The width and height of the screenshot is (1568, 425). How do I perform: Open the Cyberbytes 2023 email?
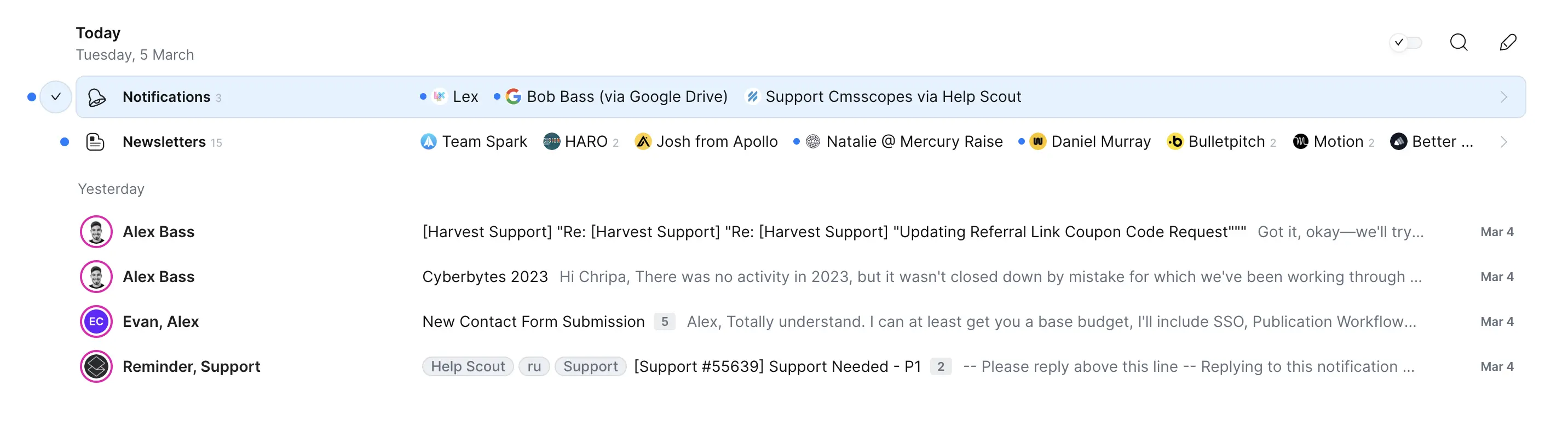tap(485, 277)
